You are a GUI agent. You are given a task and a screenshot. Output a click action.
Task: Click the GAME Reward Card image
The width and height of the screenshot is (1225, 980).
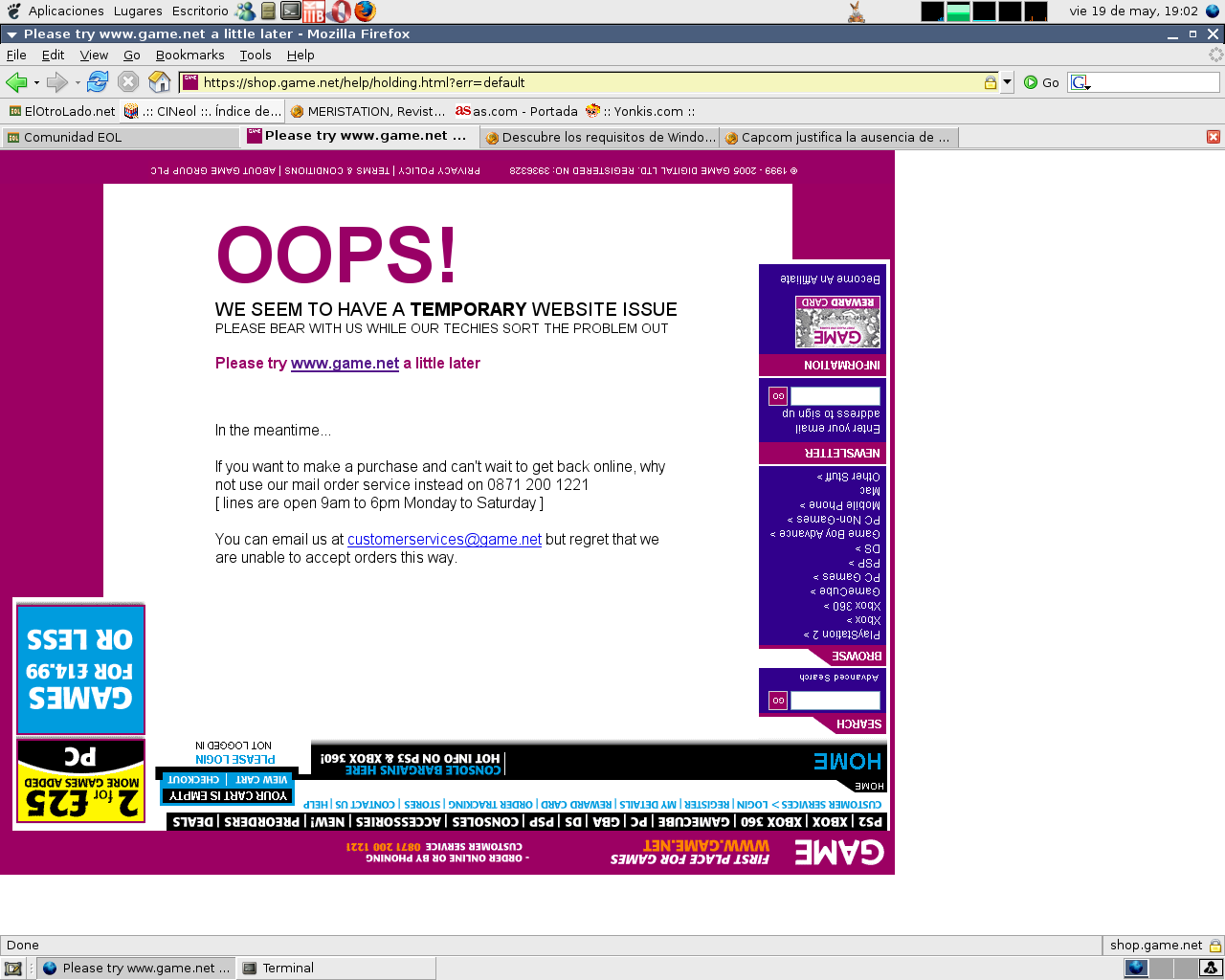tap(838, 323)
